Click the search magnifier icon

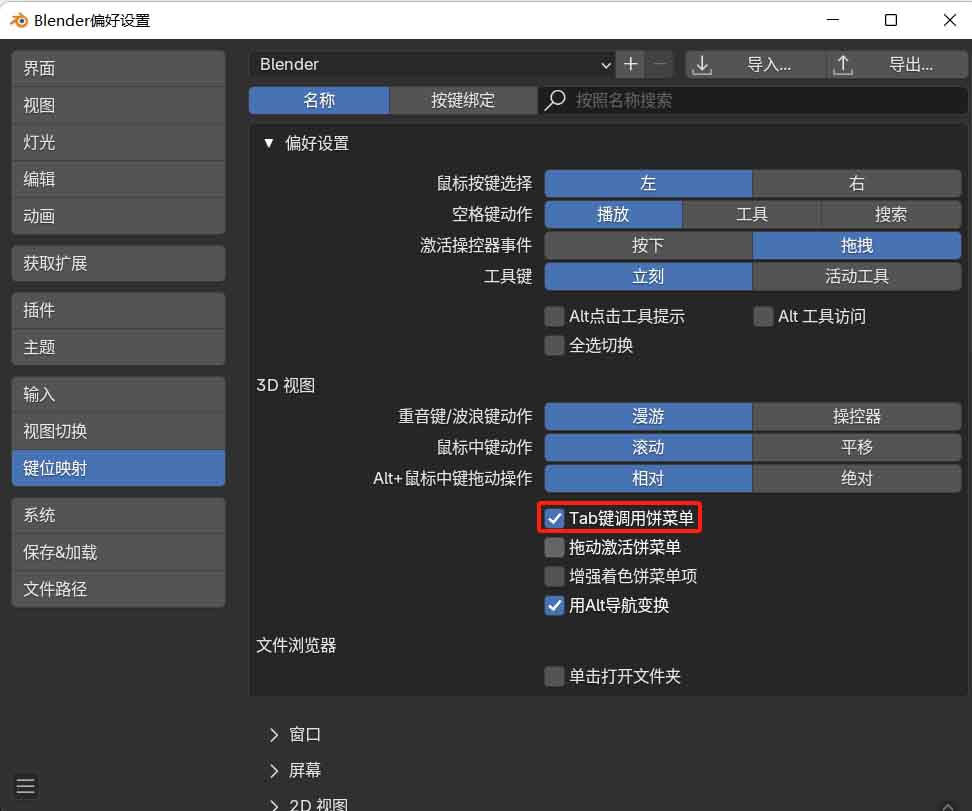555,100
